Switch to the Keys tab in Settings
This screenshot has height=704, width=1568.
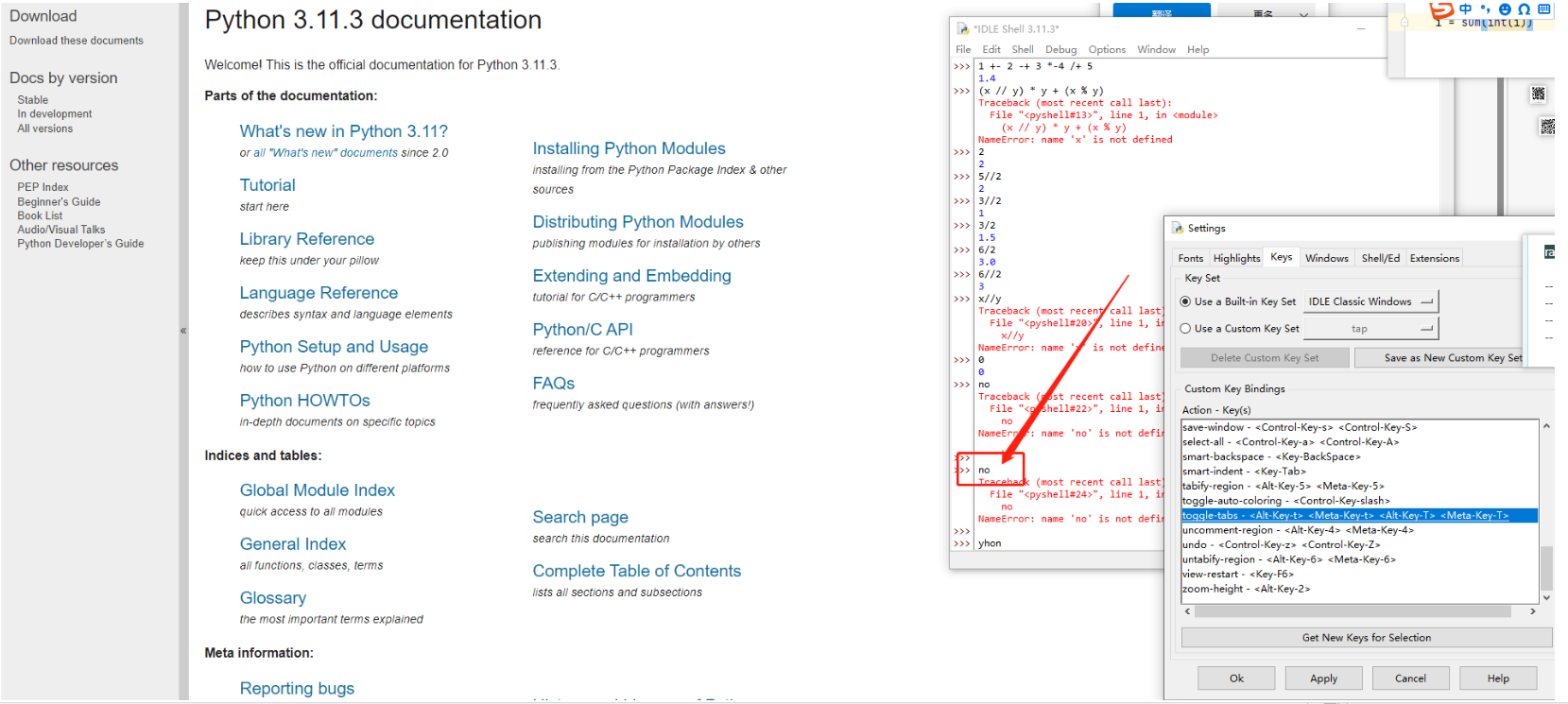coord(1282,257)
